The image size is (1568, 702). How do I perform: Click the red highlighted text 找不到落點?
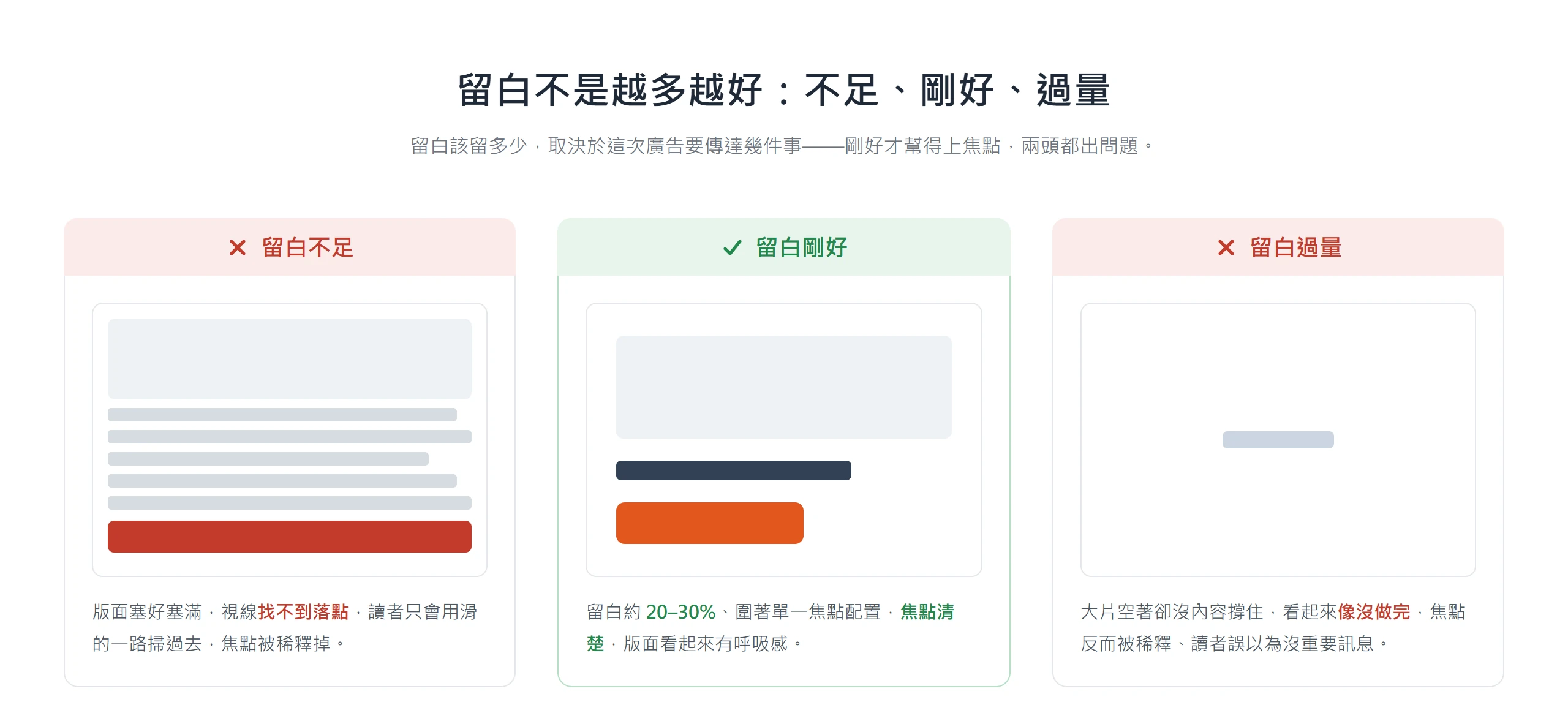(303, 612)
